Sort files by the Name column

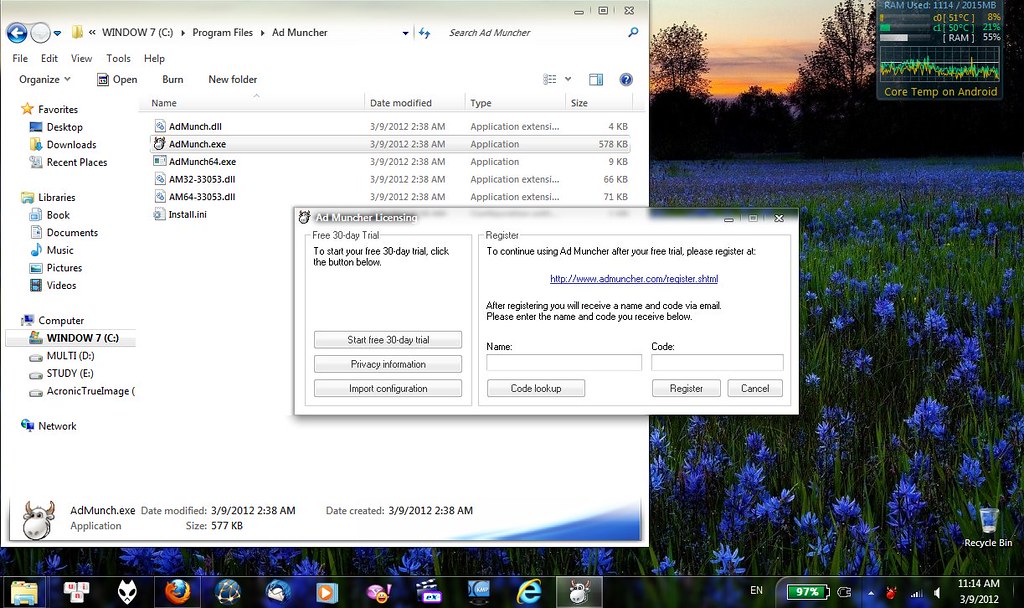(164, 103)
